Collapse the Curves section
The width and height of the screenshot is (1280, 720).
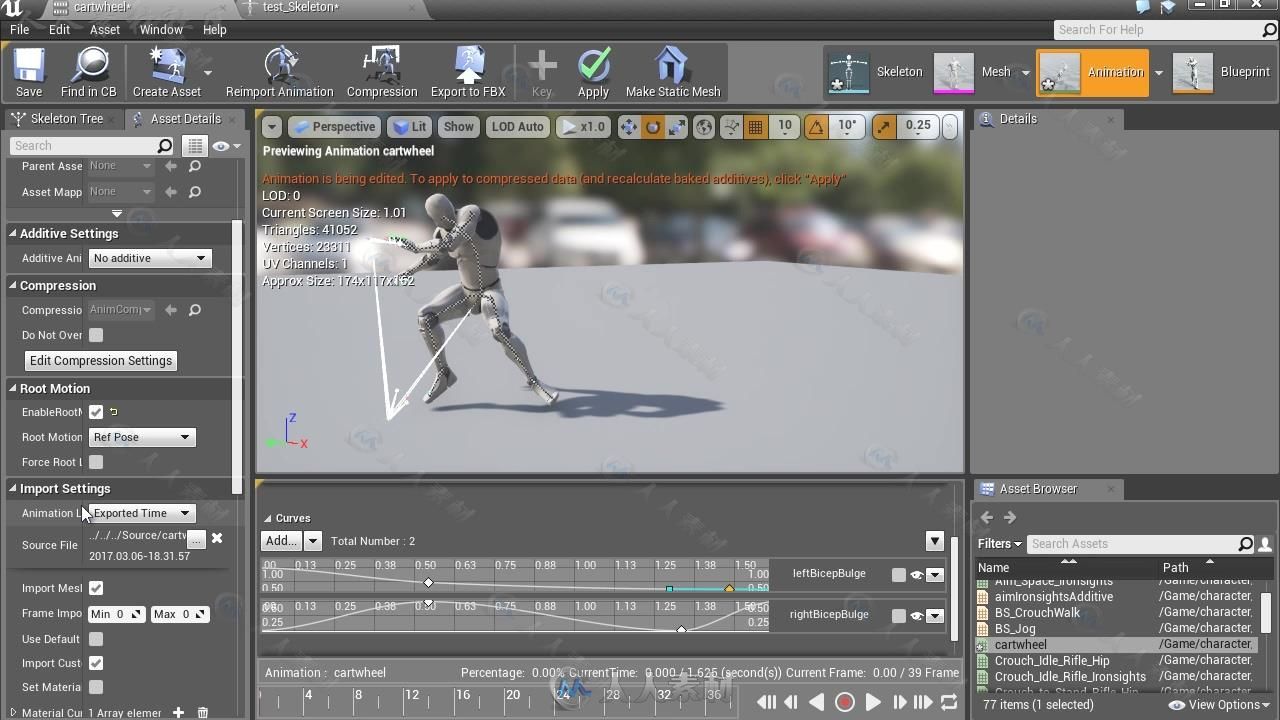268,518
